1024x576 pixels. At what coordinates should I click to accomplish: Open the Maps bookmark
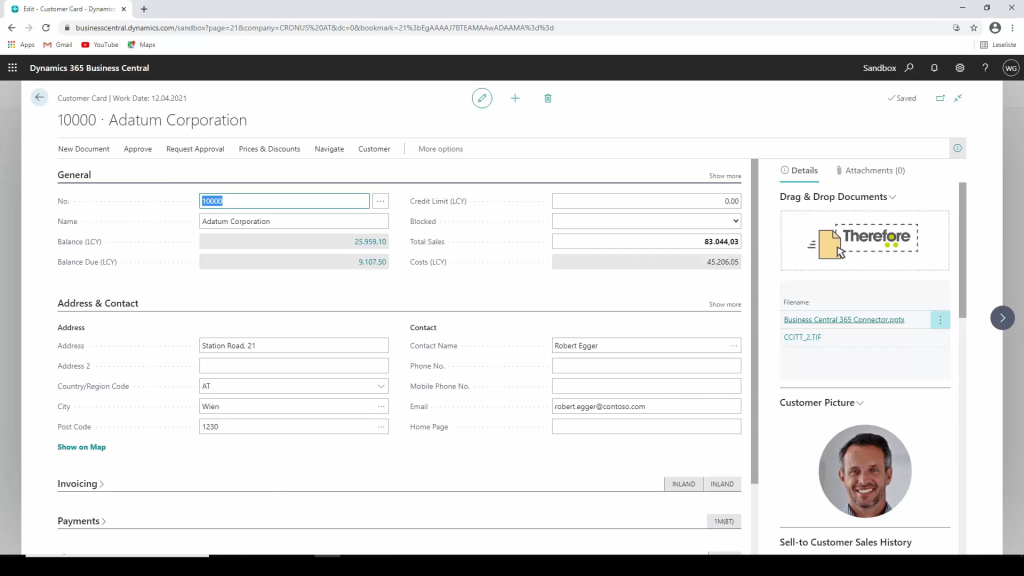(141, 44)
